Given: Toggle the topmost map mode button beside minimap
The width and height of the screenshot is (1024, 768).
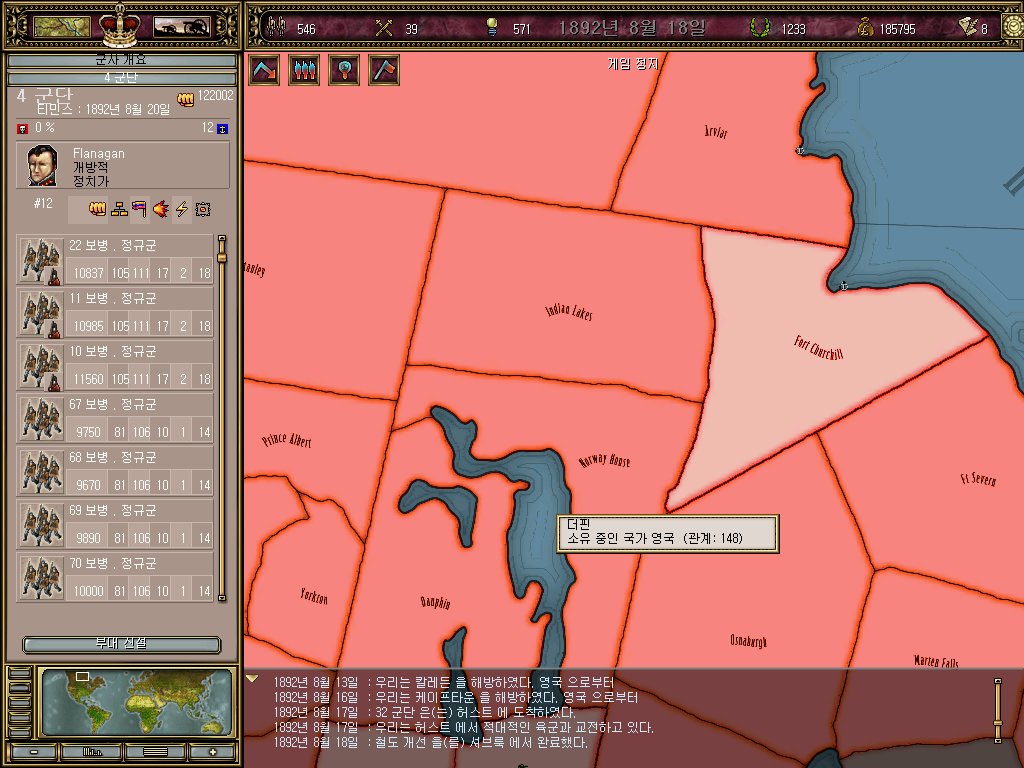Looking at the screenshot, I should tap(20, 673).
